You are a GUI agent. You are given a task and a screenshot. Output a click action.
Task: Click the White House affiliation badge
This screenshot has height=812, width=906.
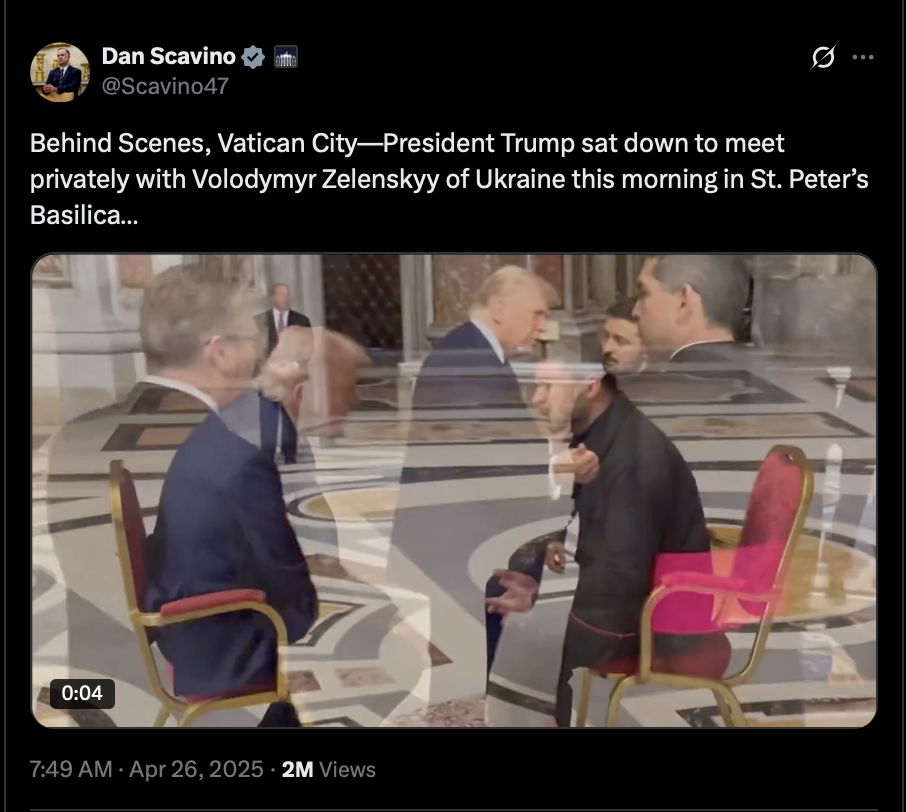tap(285, 57)
